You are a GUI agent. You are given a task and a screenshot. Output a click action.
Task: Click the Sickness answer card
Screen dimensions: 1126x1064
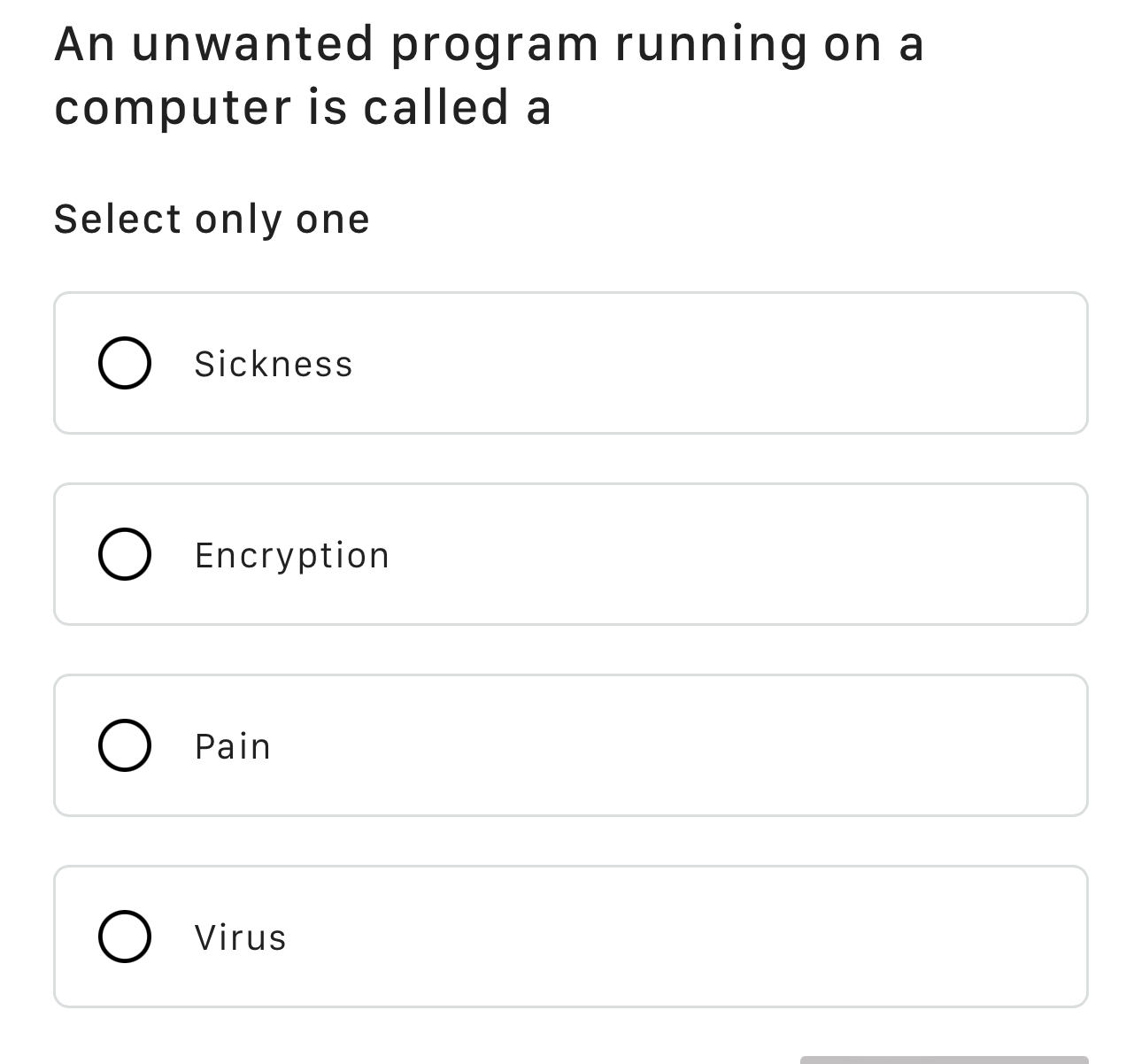571,362
